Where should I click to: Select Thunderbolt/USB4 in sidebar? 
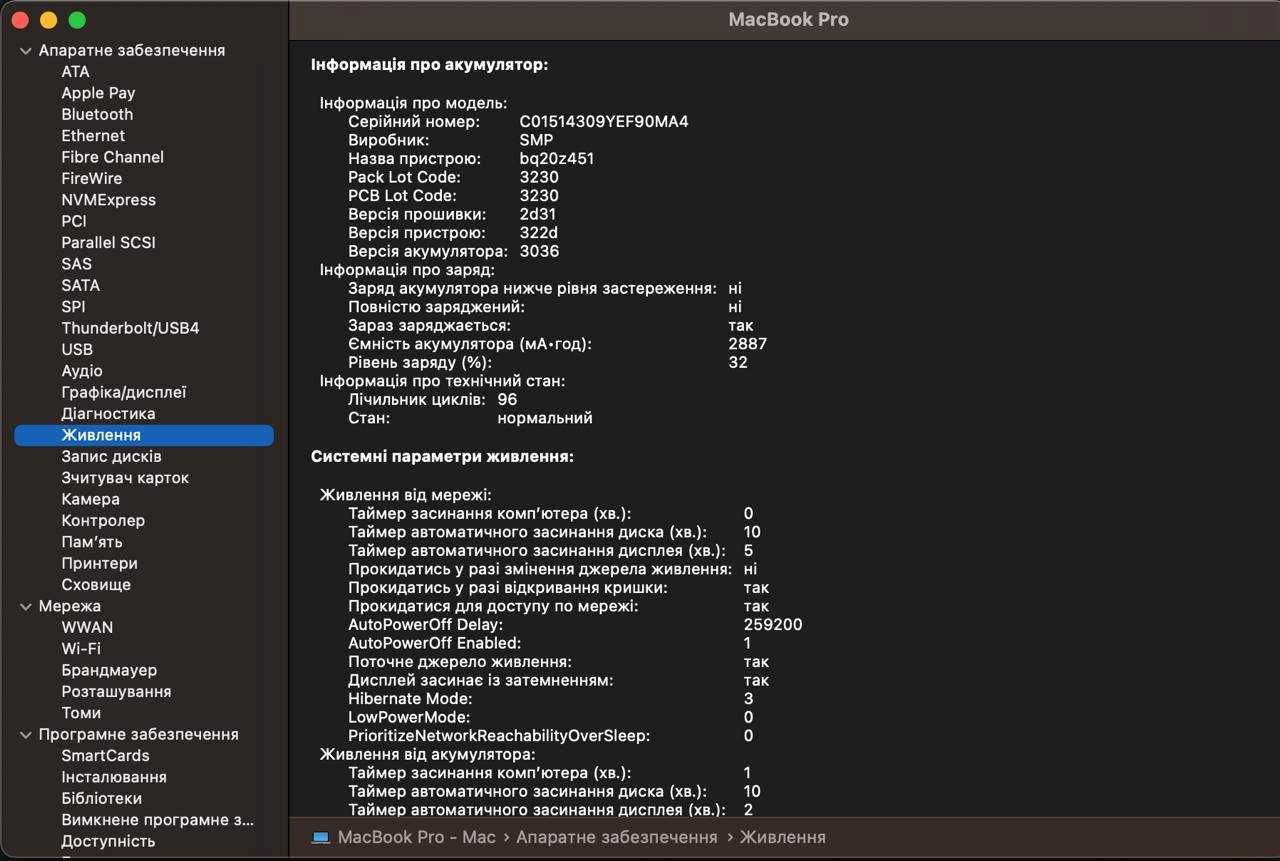(x=130, y=328)
